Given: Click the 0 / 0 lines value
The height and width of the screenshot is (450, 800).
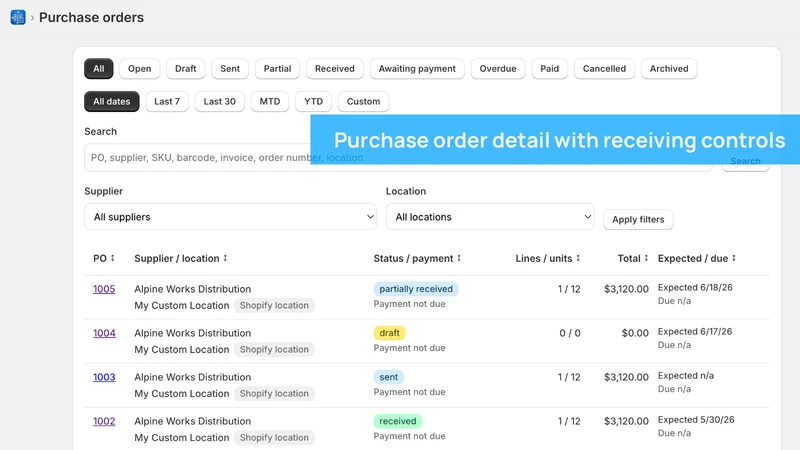Looking at the screenshot, I should tap(570, 333).
